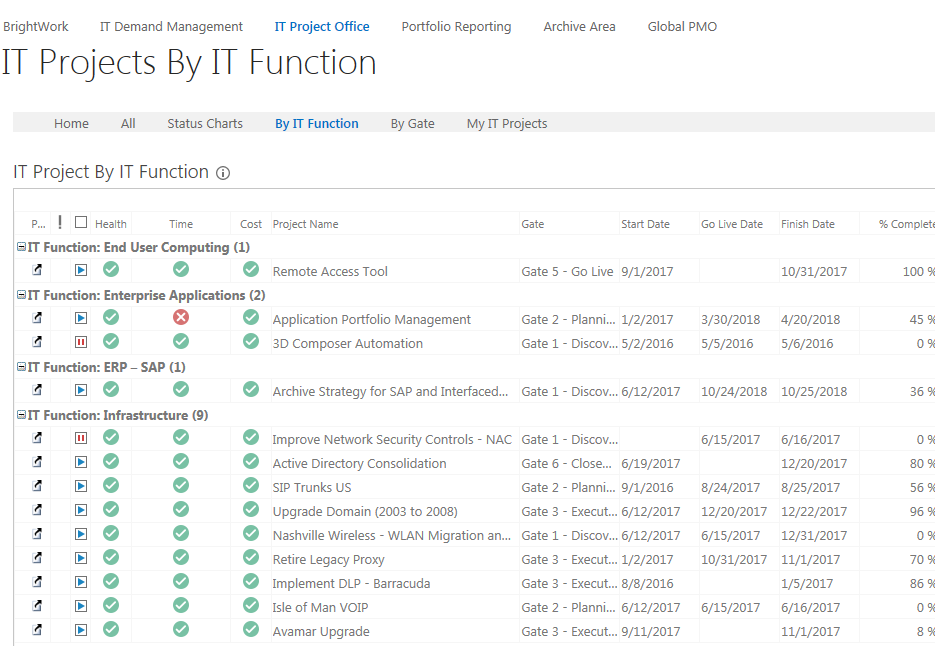Sort by the Project Name column header

(x=305, y=224)
